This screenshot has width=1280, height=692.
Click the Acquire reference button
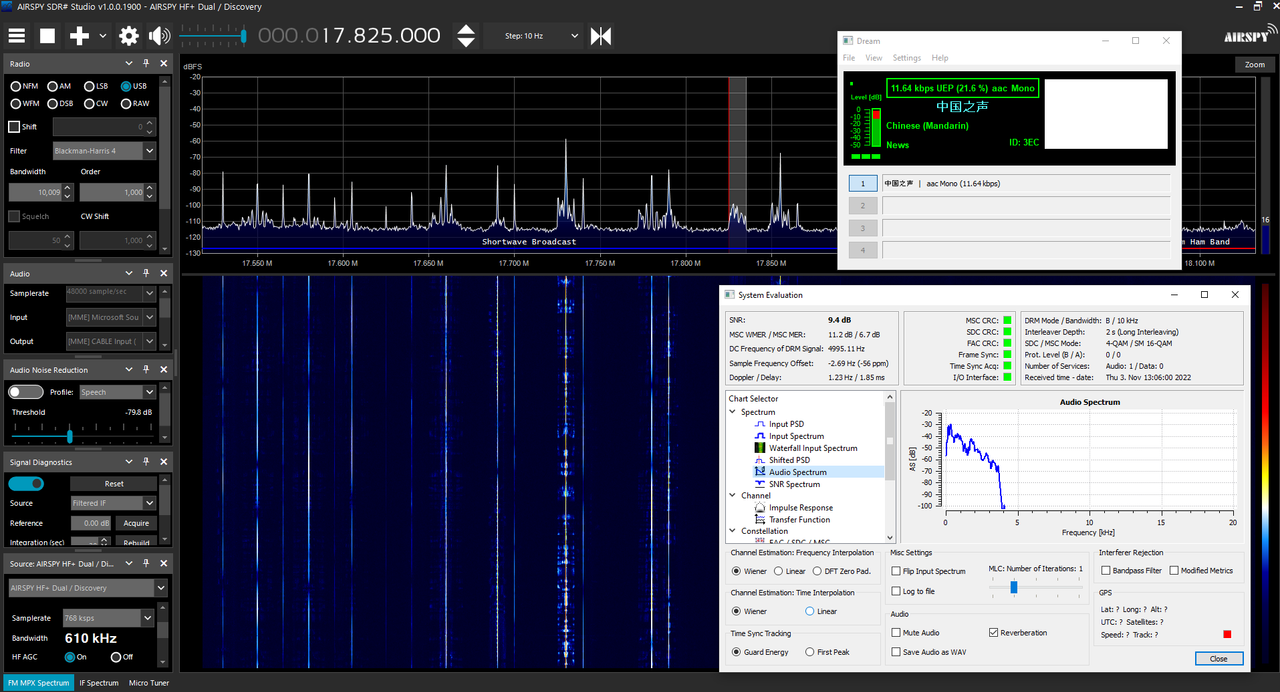click(x=136, y=523)
